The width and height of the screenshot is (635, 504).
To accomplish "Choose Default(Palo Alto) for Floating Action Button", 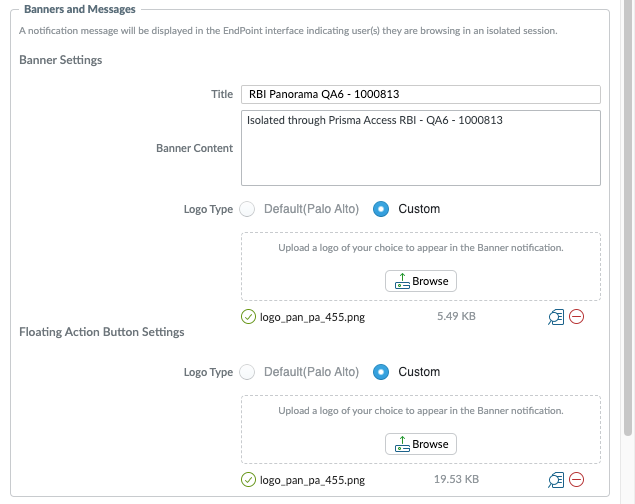I will (248, 372).
